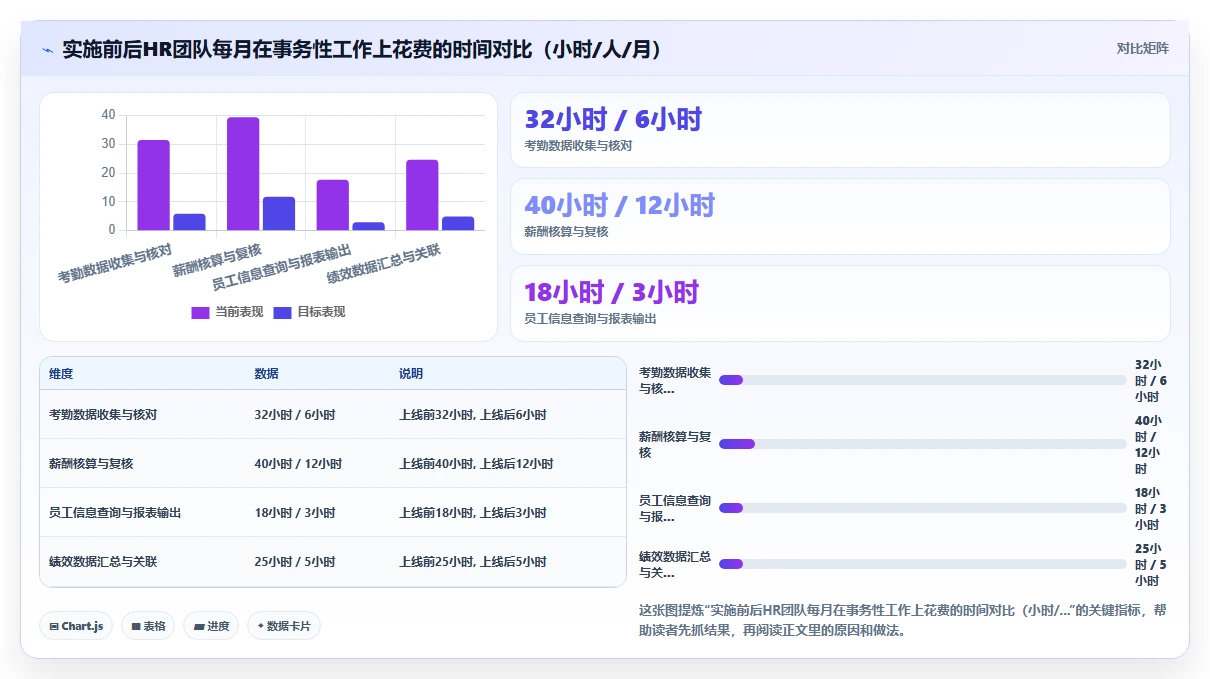Image resolution: width=1210 pixels, height=679 pixels.
Task: Click the table cell 上线前25小时, 上线后5小时
Action: (472, 562)
